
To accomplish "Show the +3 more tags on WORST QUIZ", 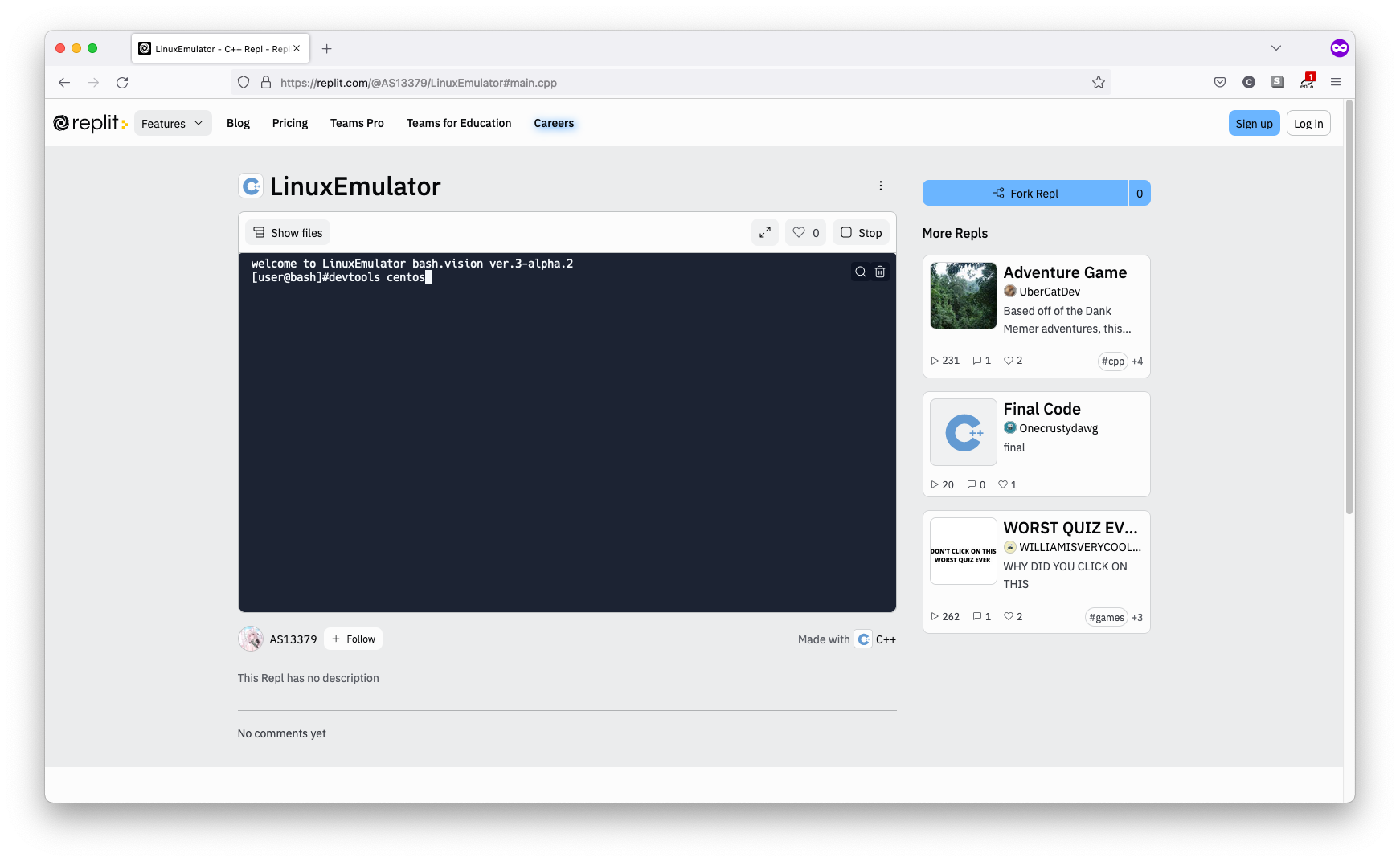I will [x=1137, y=617].
